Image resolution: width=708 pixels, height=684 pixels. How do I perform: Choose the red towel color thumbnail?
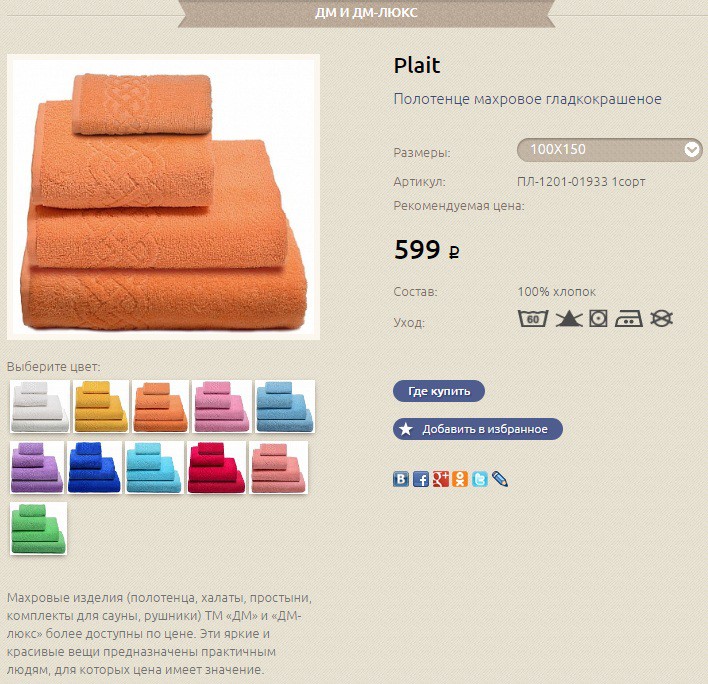click(x=216, y=467)
